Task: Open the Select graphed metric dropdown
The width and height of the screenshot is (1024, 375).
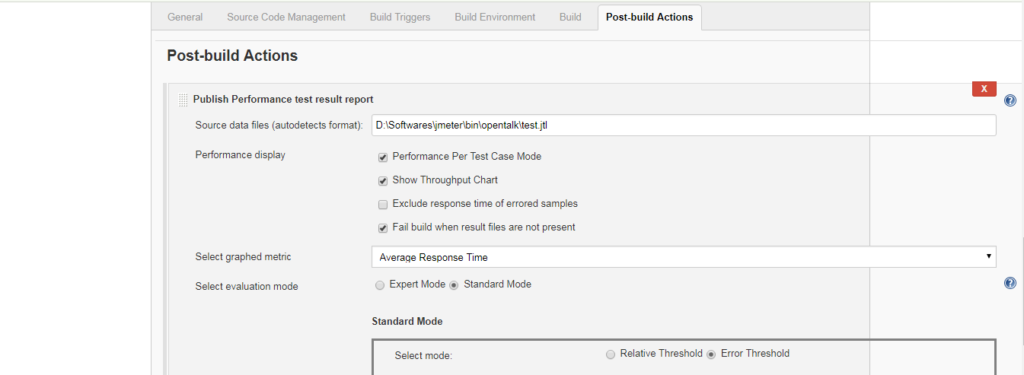Action: click(684, 257)
